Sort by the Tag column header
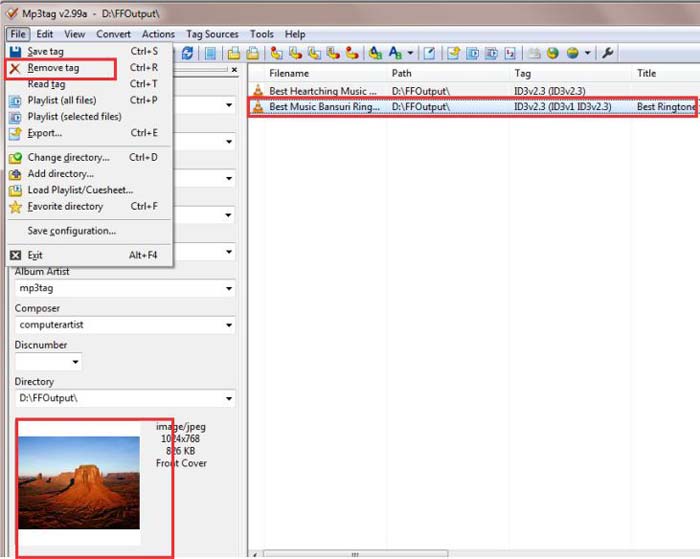 coord(571,73)
